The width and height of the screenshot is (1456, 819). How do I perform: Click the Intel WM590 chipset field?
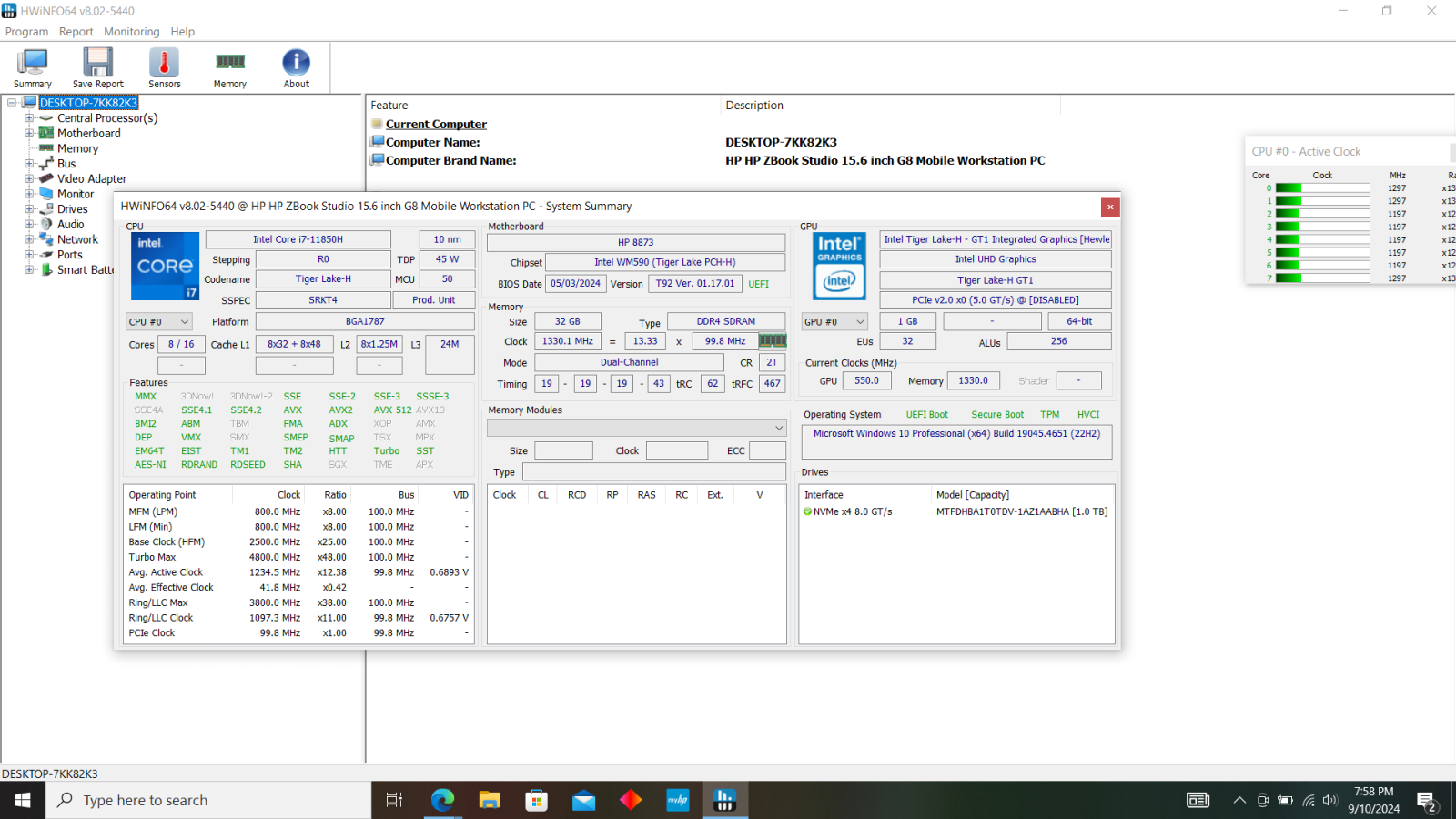coord(665,262)
